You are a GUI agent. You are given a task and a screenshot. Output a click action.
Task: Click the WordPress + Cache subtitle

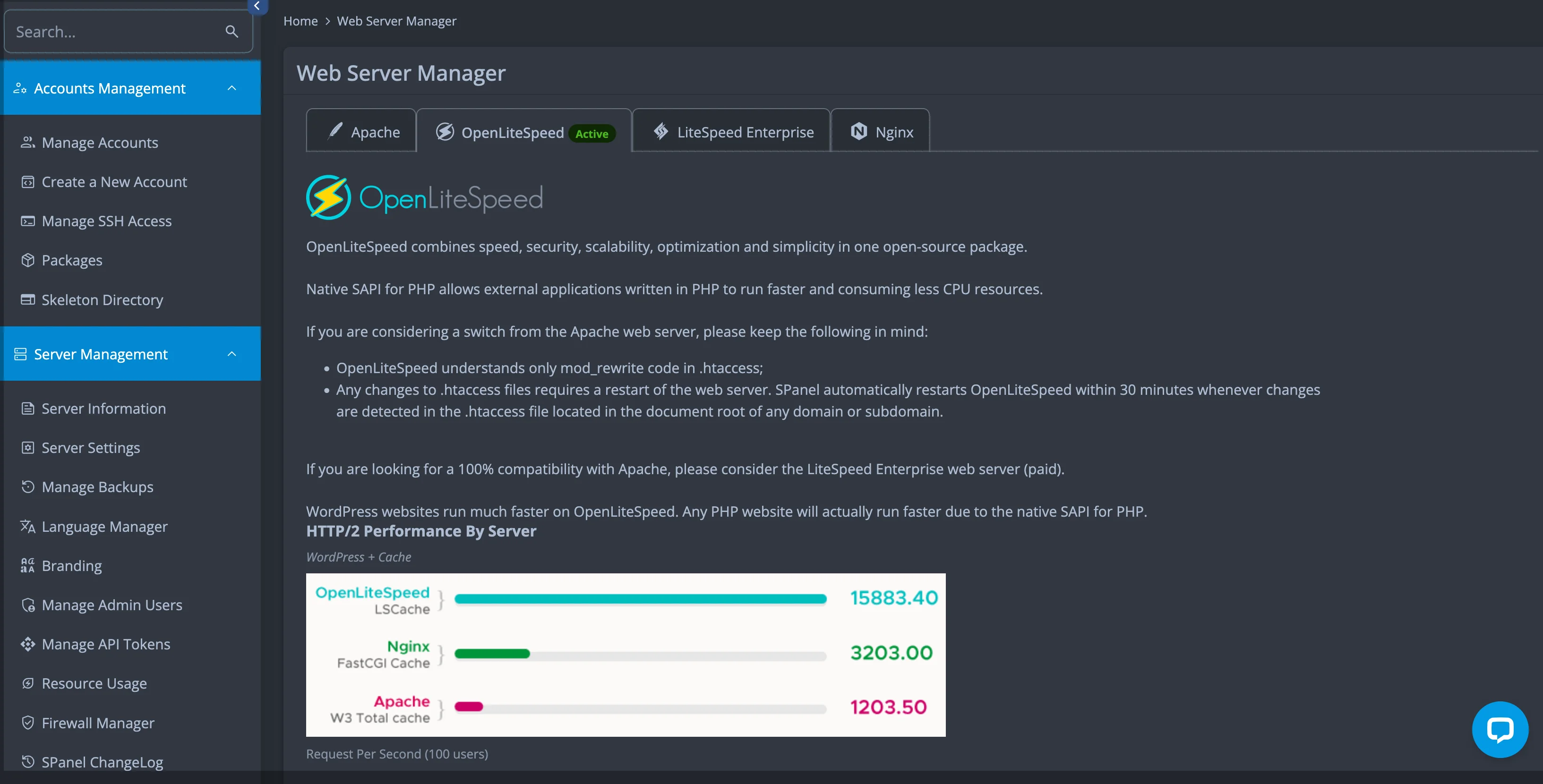[359, 557]
